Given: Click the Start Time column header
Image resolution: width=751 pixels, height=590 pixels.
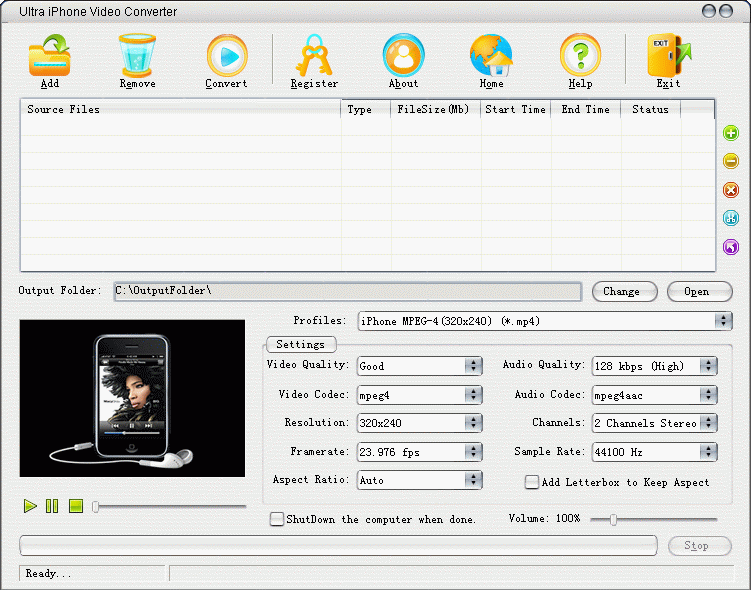Looking at the screenshot, I should tap(515, 109).
